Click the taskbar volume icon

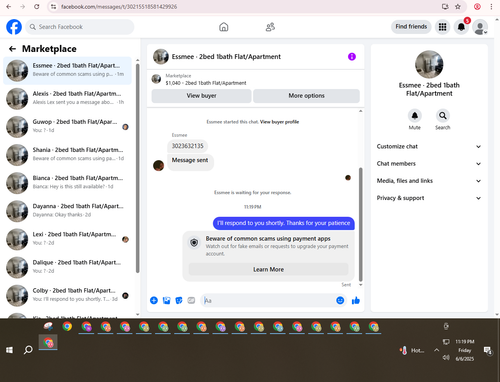(x=446, y=358)
